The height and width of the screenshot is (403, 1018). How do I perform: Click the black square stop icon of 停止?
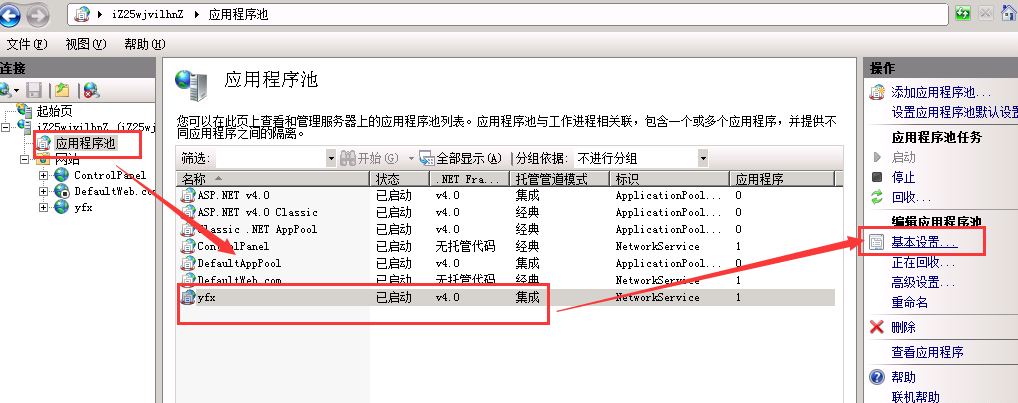click(x=877, y=177)
